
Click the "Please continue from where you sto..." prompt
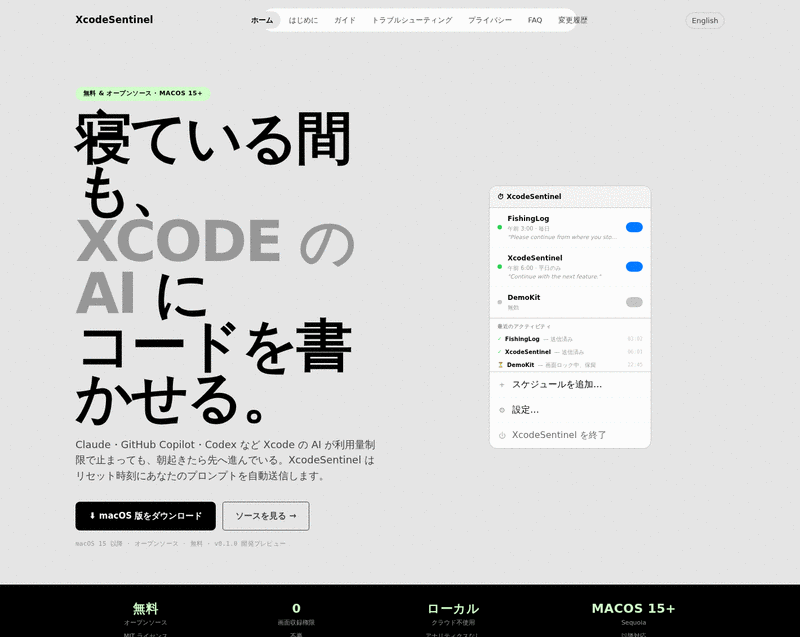pyautogui.click(x=562, y=237)
